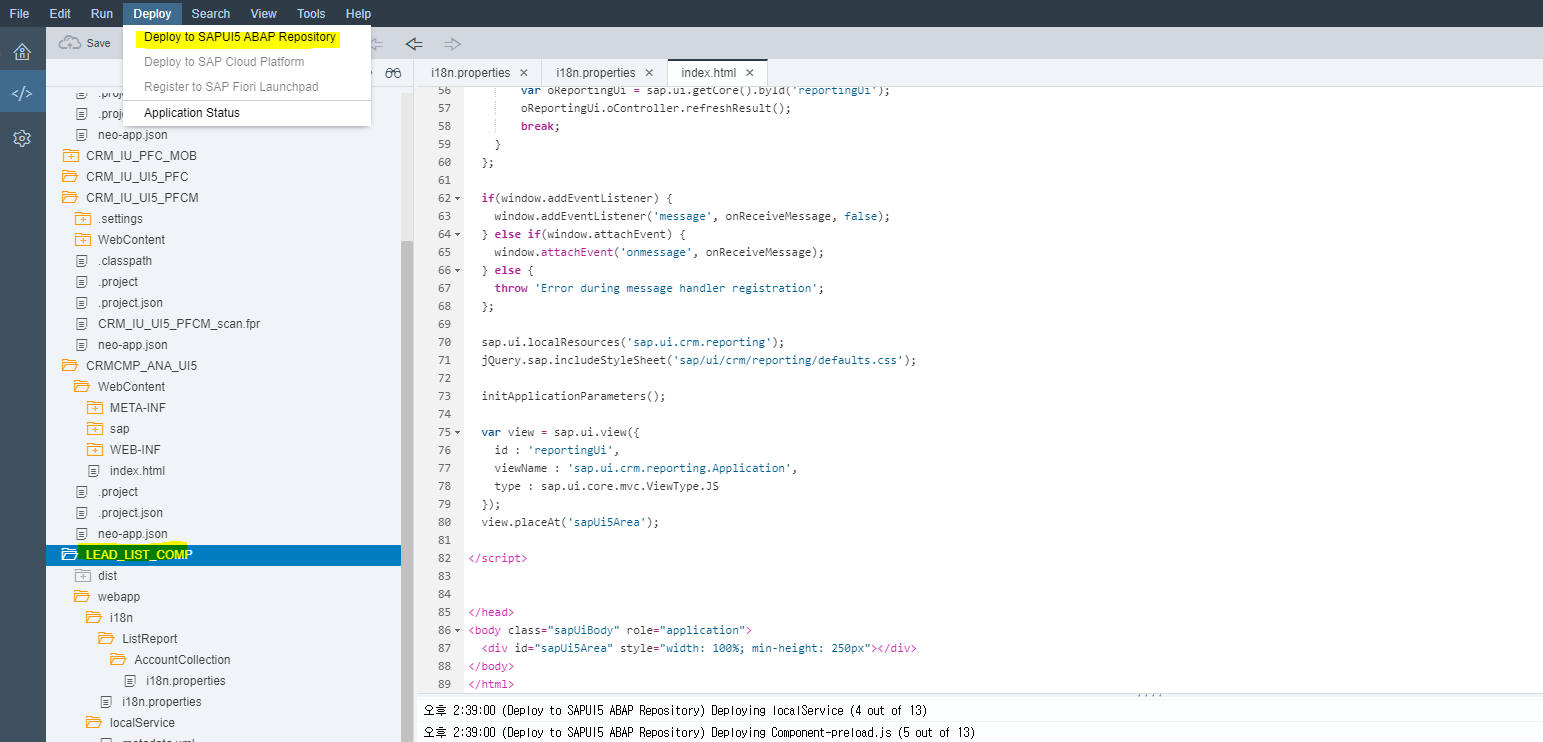
Task: Click the closing </script> tag line
Action: click(497, 558)
